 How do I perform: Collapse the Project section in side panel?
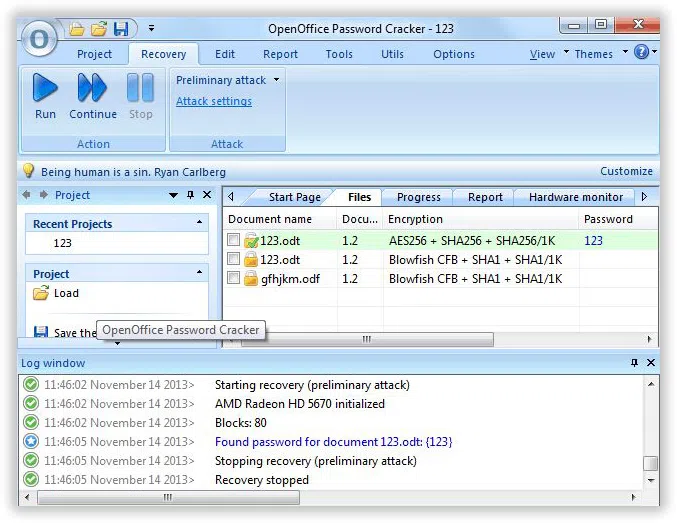pyautogui.click(x=199, y=272)
